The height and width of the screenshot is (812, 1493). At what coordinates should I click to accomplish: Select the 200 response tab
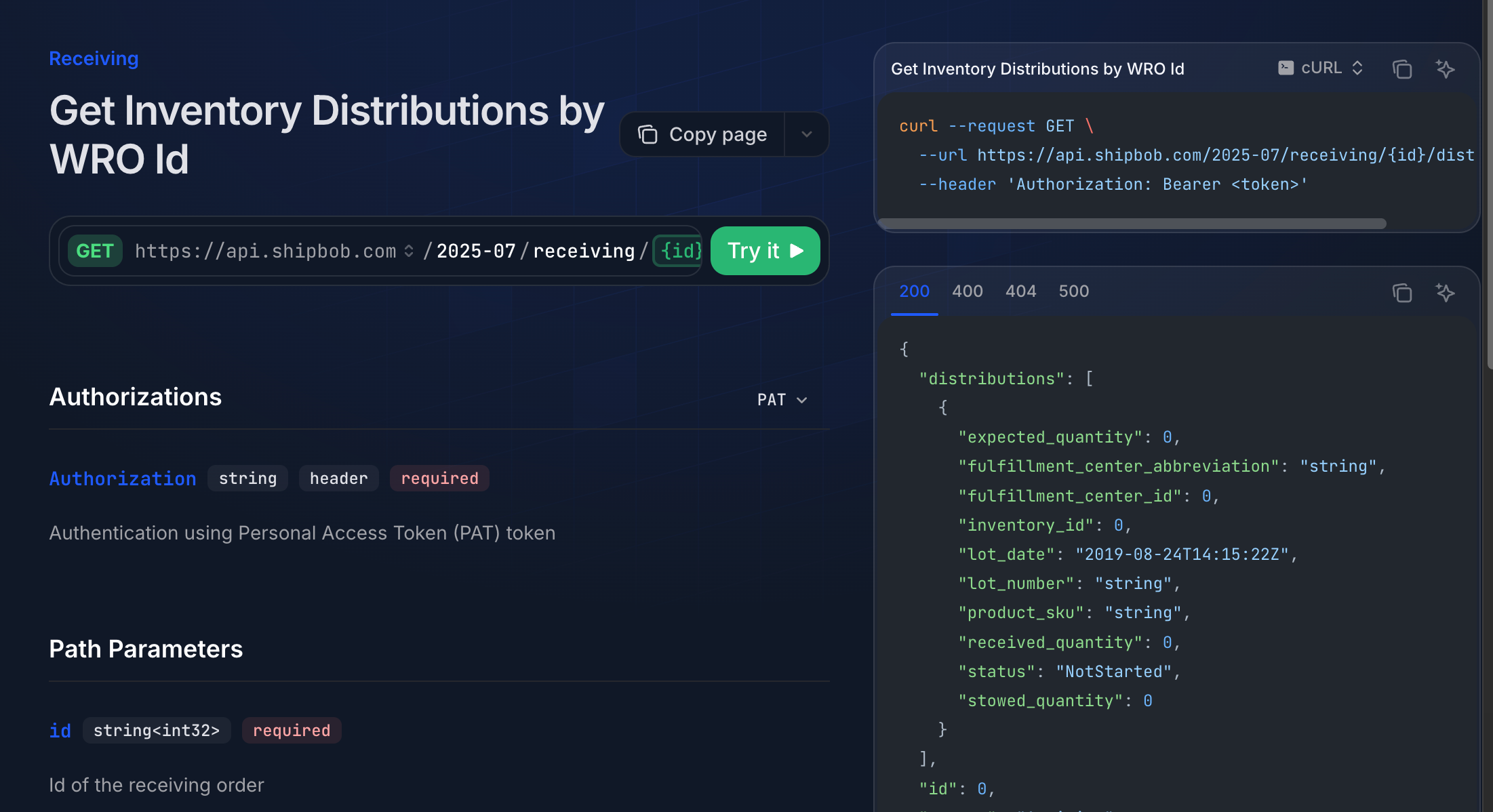[x=914, y=291]
